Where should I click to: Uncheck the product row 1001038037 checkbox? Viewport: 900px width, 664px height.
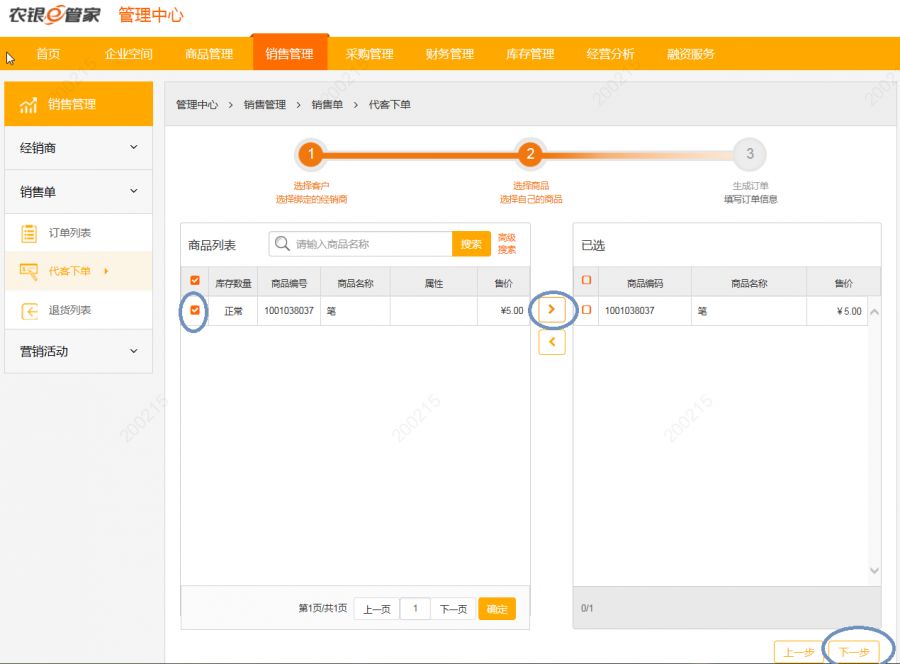[195, 310]
